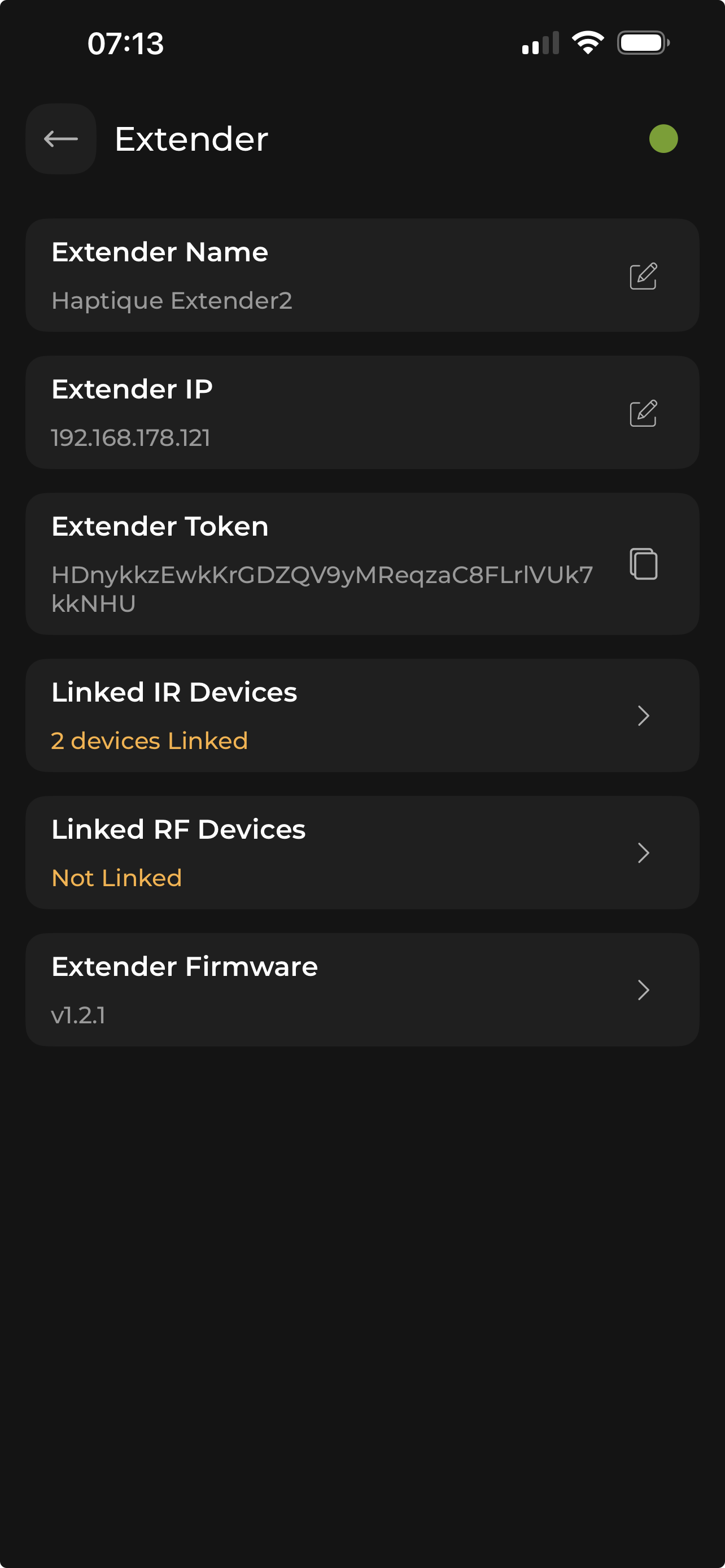Tap the firmware version v1.2.1

pos(78,1015)
